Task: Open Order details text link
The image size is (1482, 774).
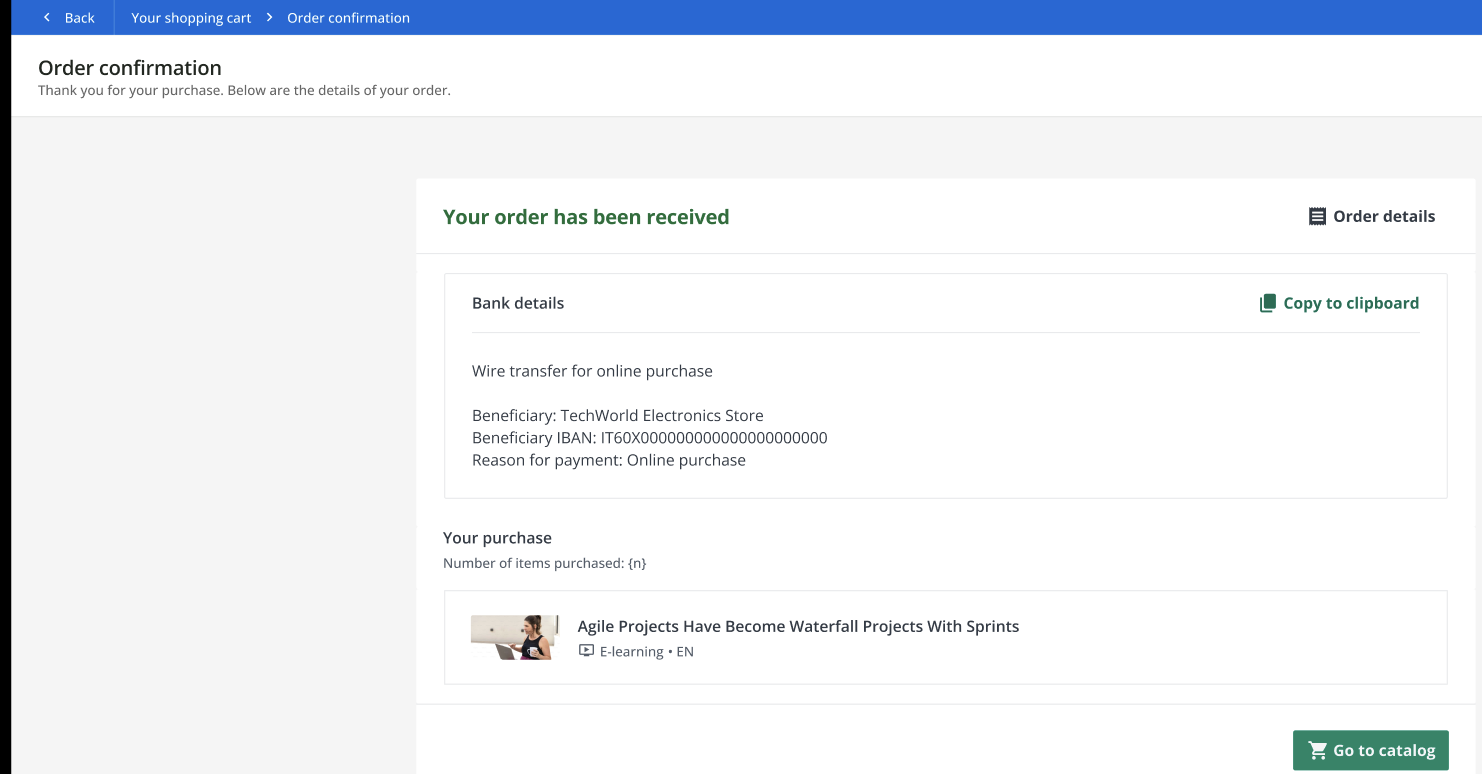Action: click(1383, 217)
